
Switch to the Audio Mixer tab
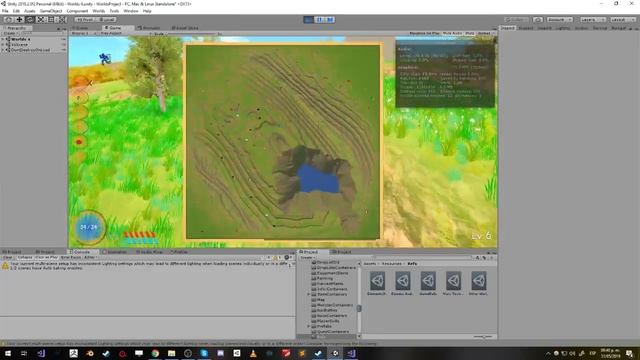click(149, 252)
